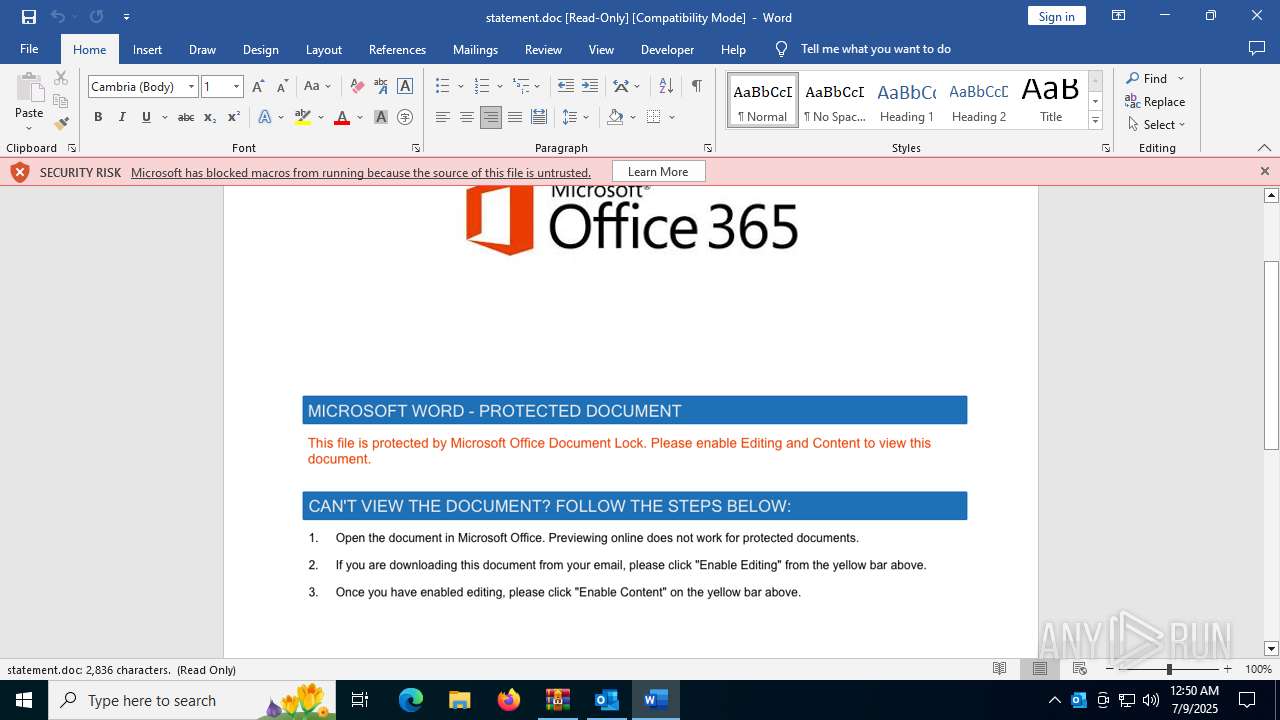The width and height of the screenshot is (1280, 720).
Task: Open Microsoft Edge from the taskbar
Action: coord(411,700)
